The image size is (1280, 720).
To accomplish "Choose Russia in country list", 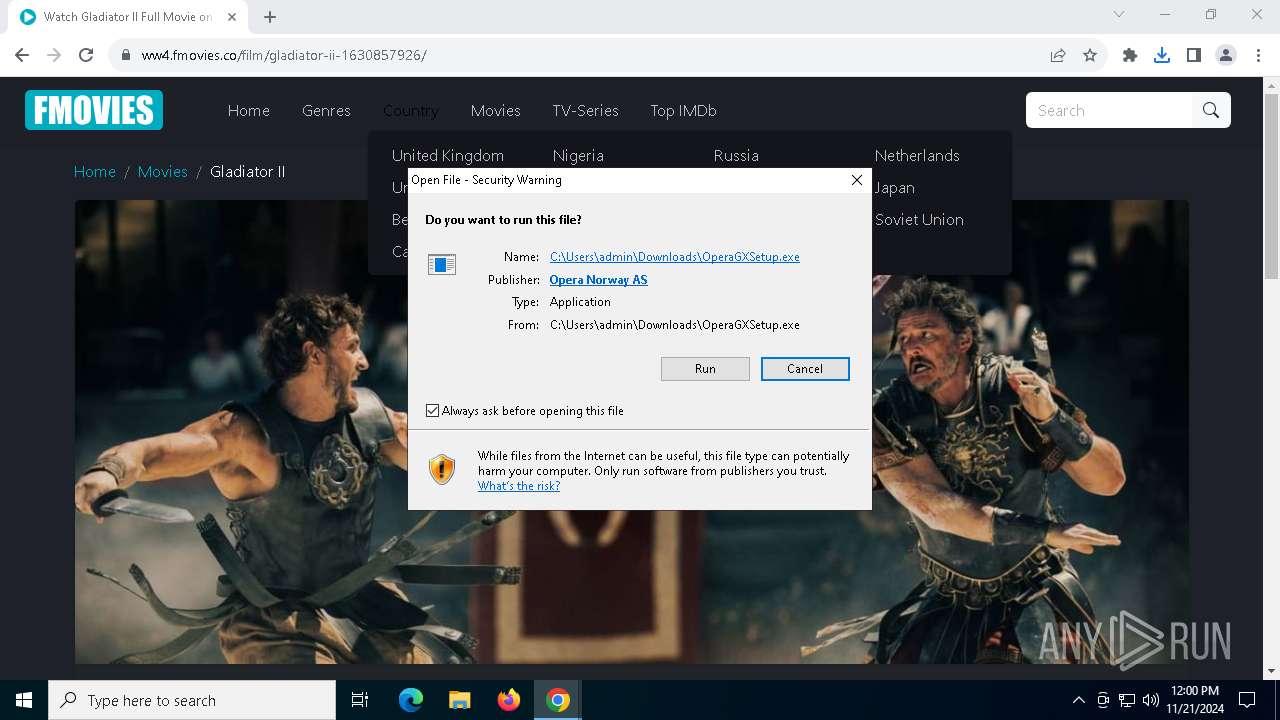I will [x=736, y=156].
